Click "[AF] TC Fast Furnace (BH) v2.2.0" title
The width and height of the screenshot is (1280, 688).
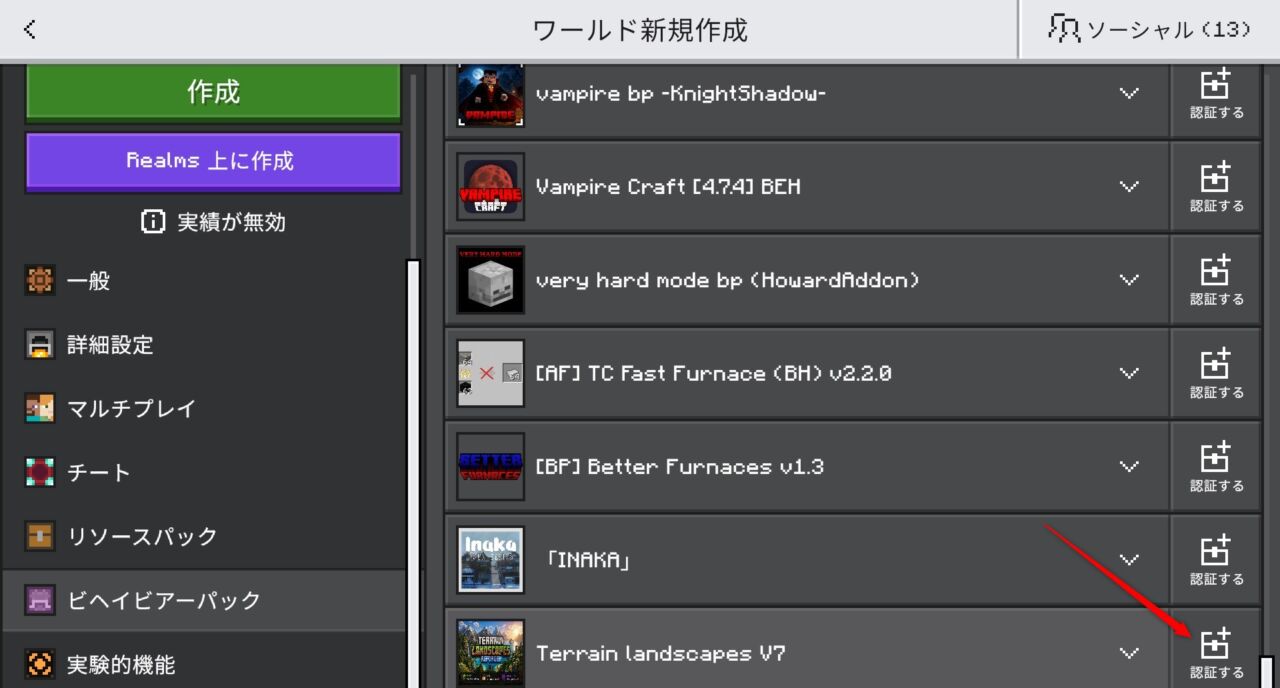(714, 373)
